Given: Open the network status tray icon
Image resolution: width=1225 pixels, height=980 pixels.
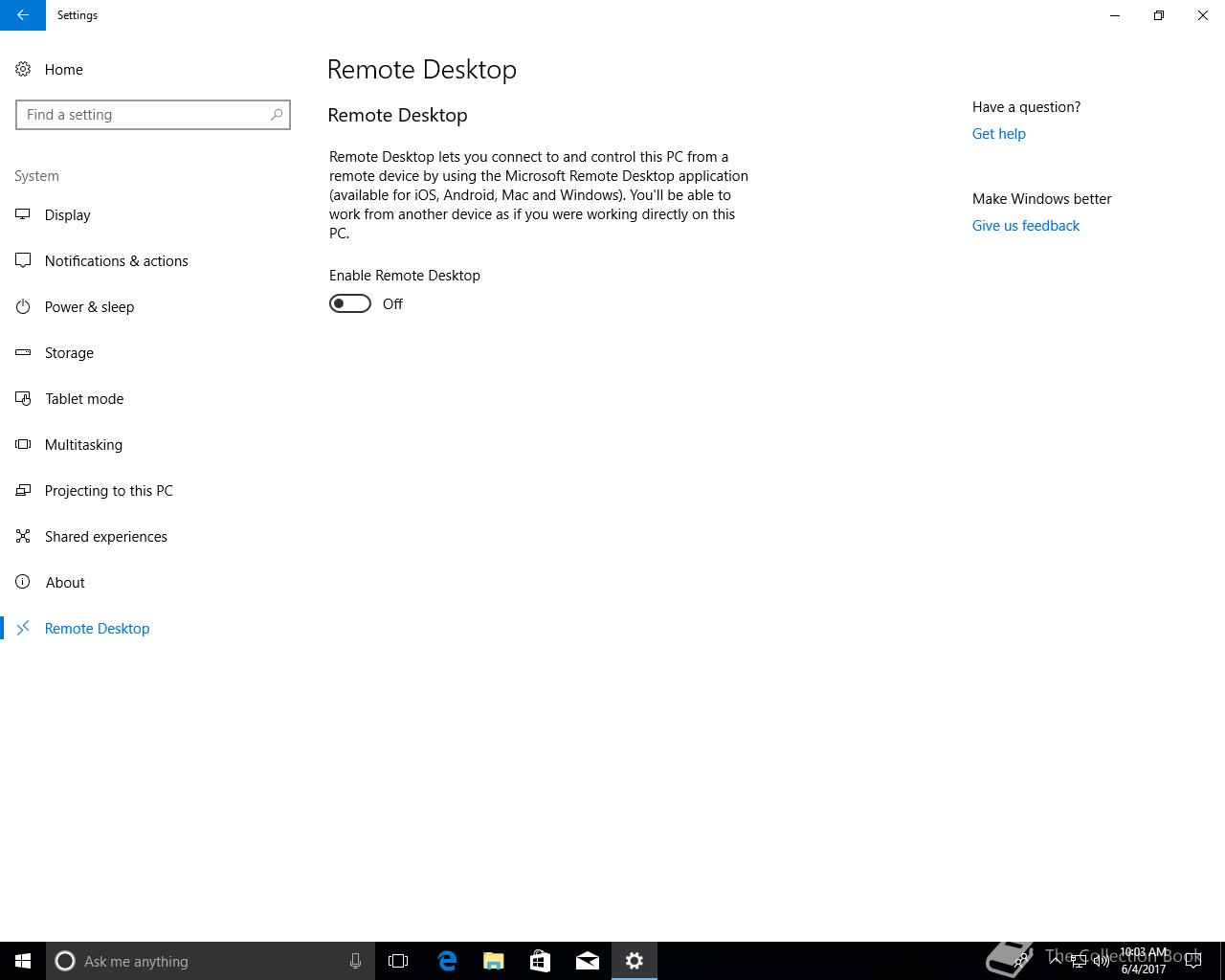Looking at the screenshot, I should coord(1079,961).
